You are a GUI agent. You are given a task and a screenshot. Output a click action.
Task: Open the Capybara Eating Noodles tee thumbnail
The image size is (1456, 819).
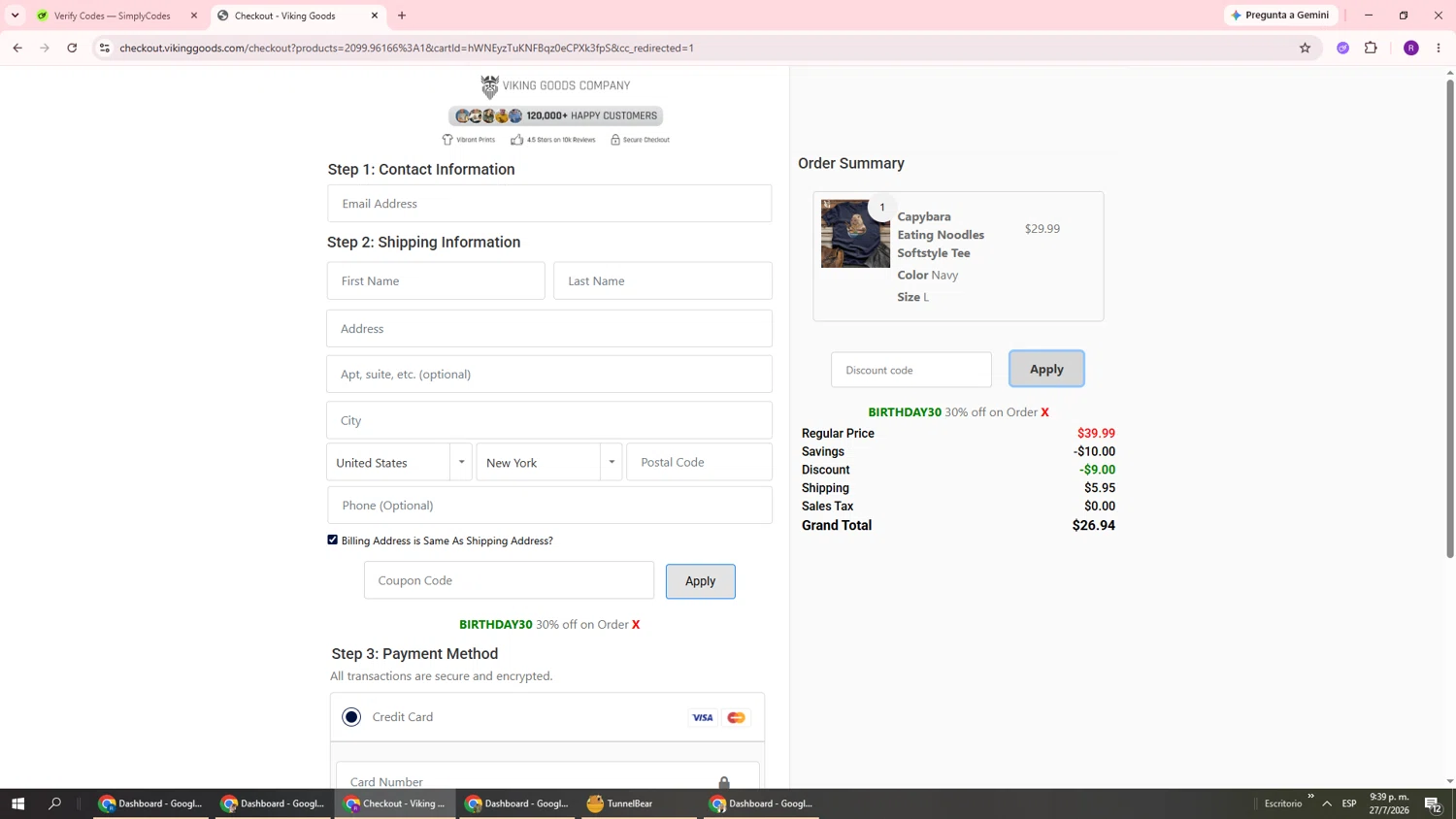pos(855,234)
